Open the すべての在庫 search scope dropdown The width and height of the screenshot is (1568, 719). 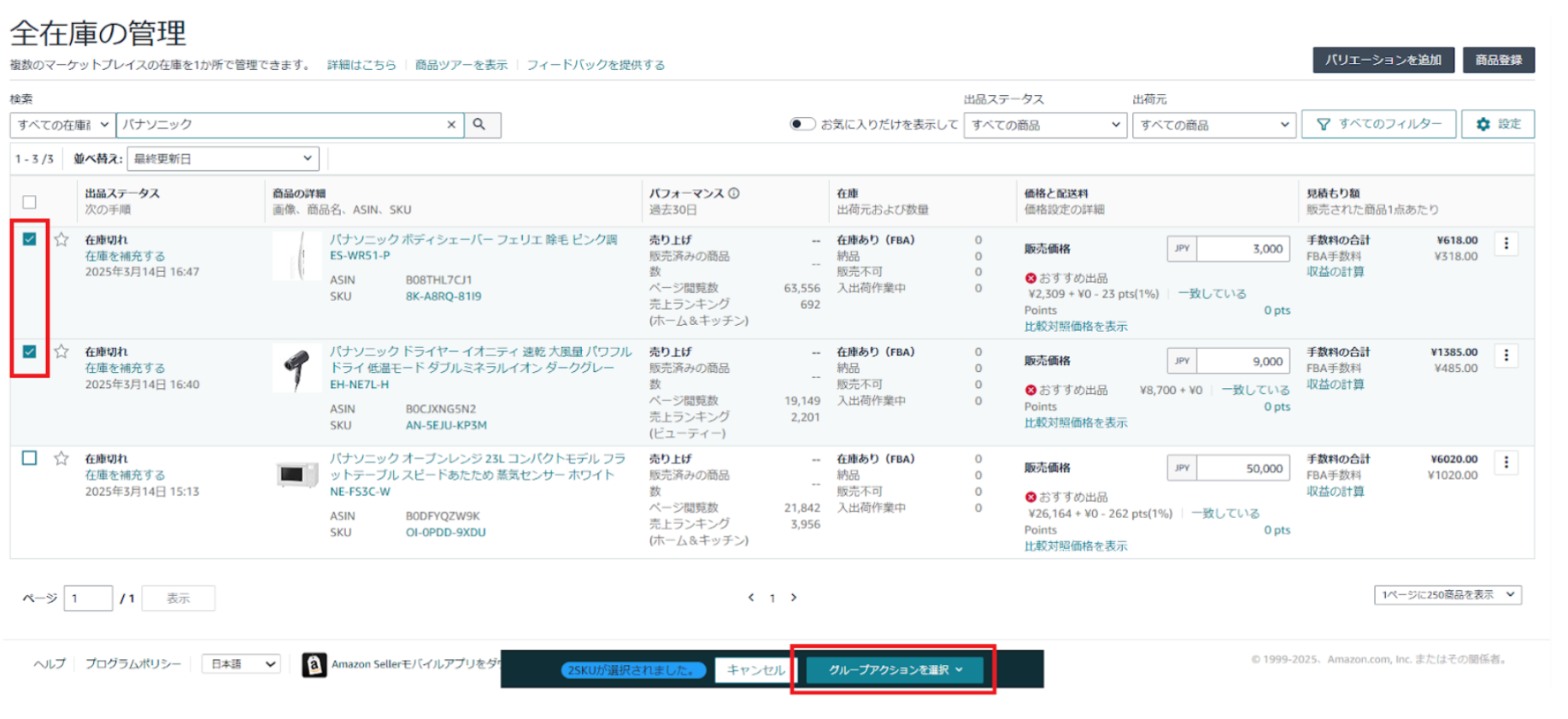[x=62, y=125]
